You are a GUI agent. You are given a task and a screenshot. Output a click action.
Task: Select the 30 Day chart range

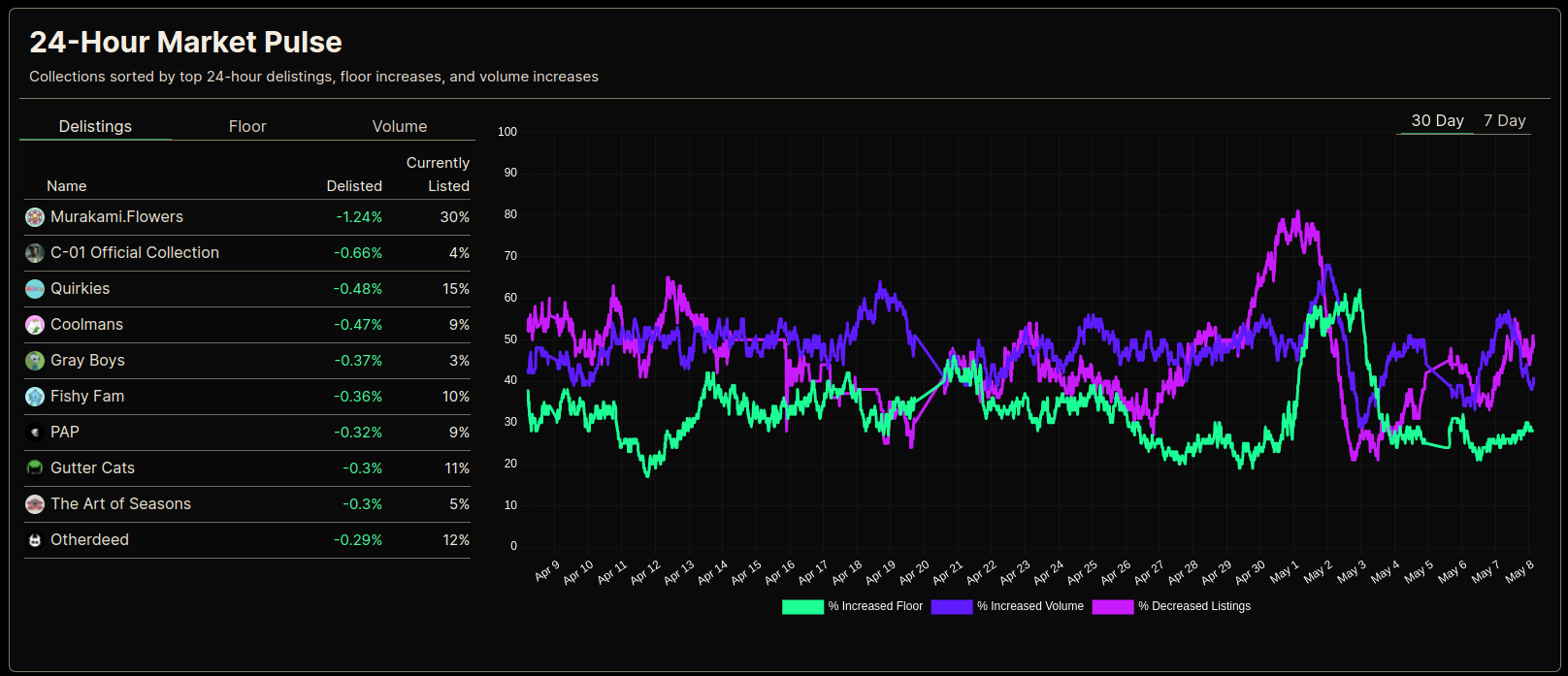pyautogui.click(x=1437, y=120)
